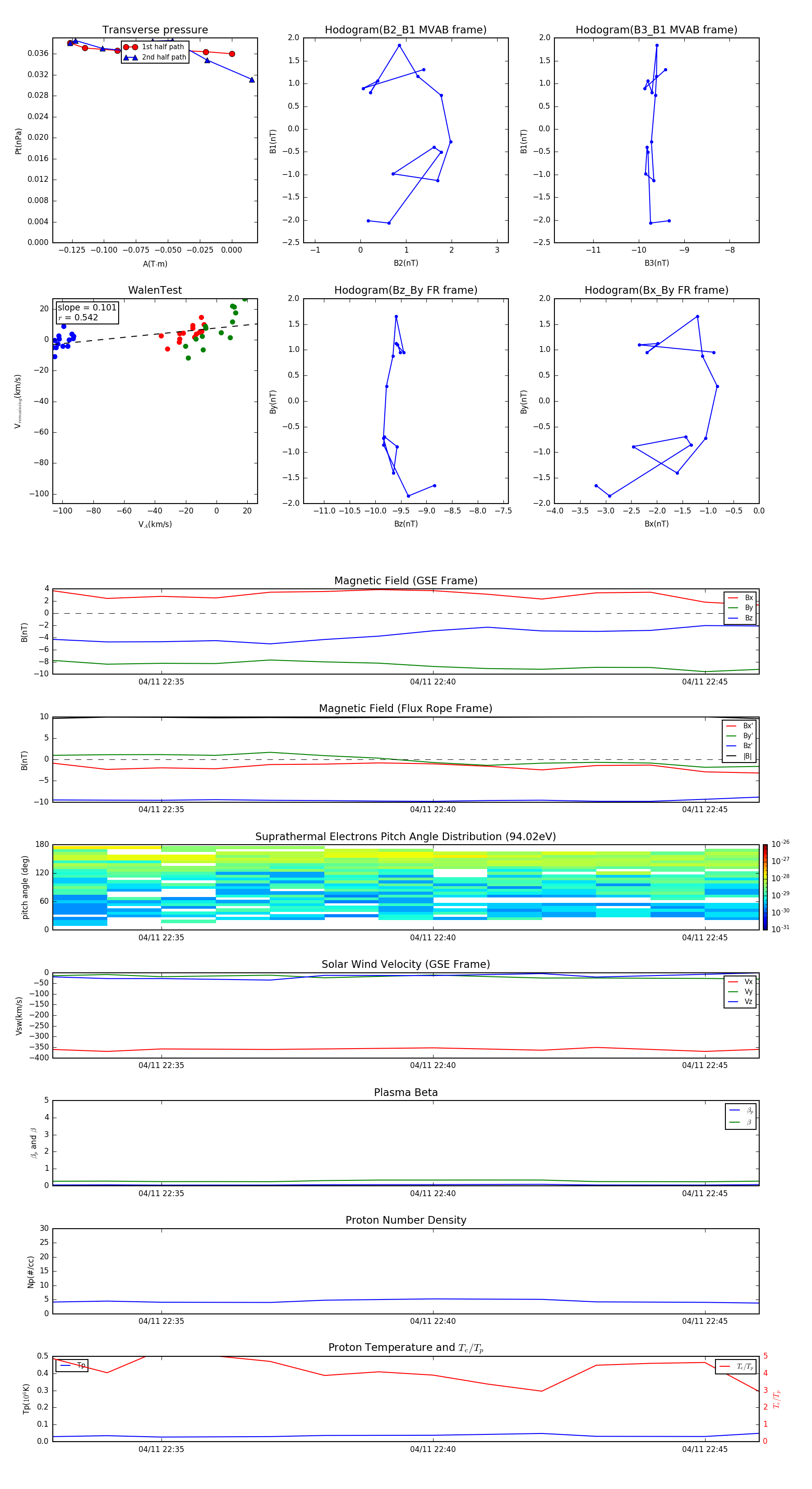Screen dimensions: 812x1489
Task: Click the Vx entry in solar wind legend
Action: click(x=740, y=982)
